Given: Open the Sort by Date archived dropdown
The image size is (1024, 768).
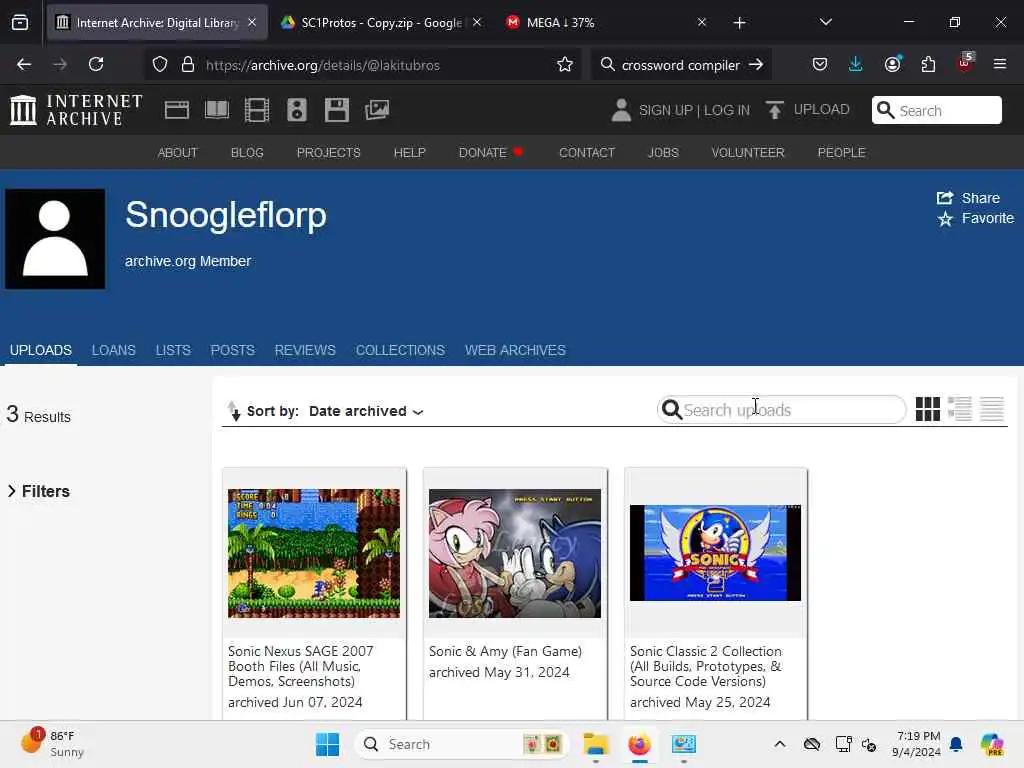Looking at the screenshot, I should click(x=366, y=411).
